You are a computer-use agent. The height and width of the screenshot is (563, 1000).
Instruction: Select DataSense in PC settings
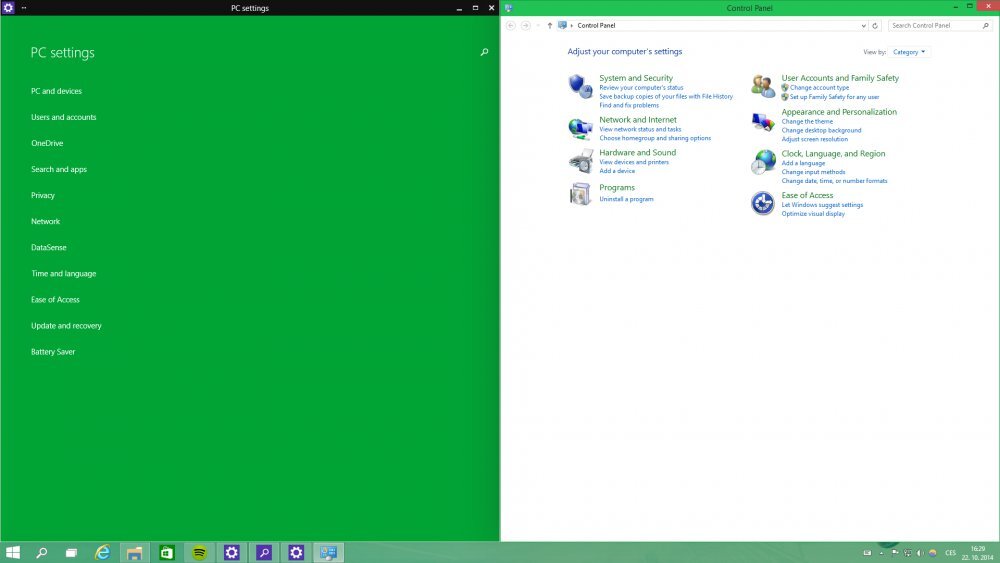point(48,247)
